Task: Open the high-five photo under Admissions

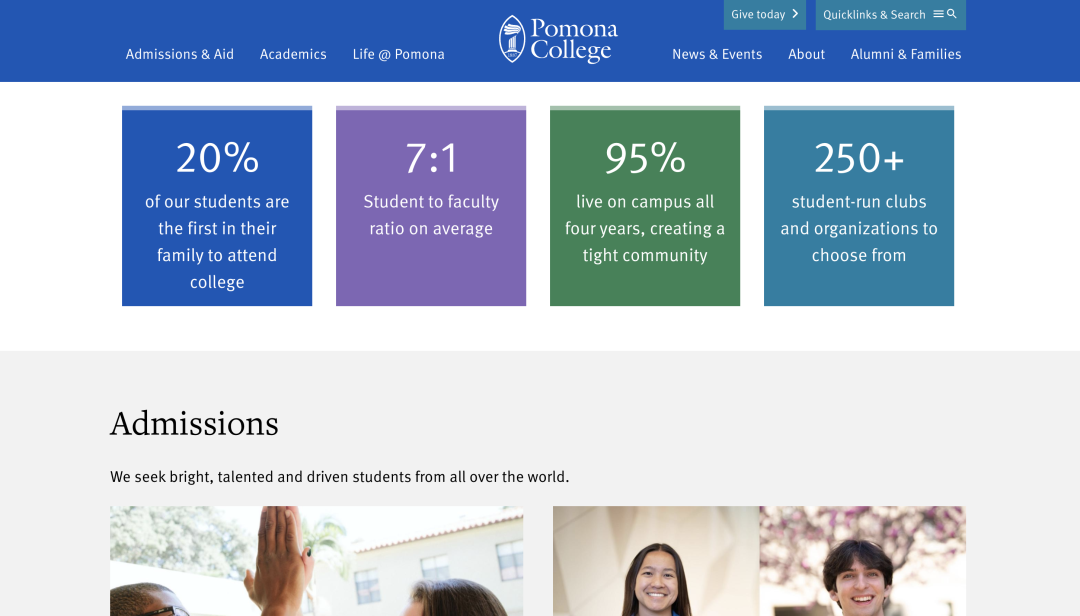Action: pyautogui.click(x=316, y=561)
